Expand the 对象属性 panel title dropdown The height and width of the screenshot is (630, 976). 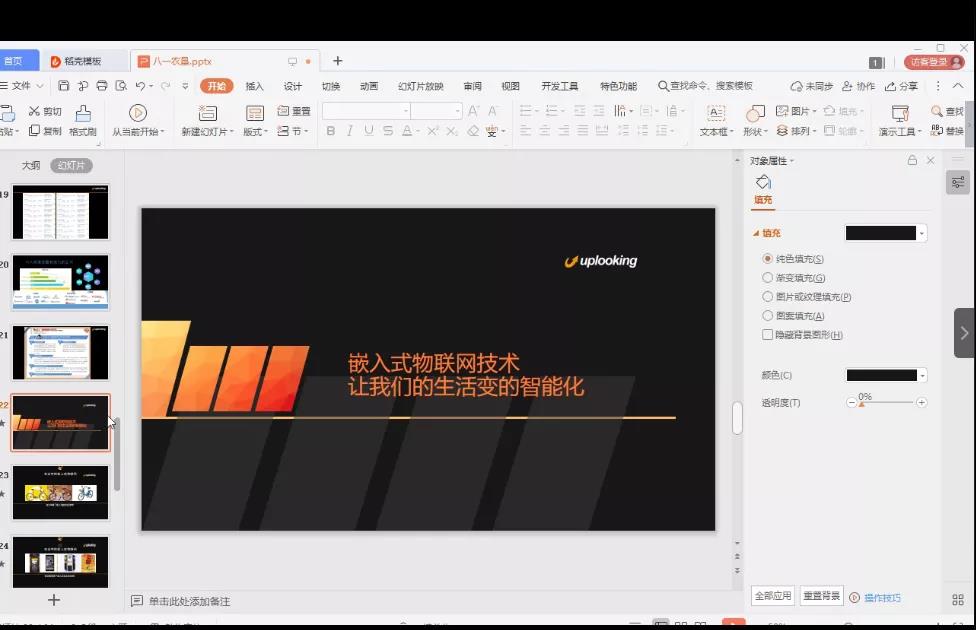tap(792, 161)
